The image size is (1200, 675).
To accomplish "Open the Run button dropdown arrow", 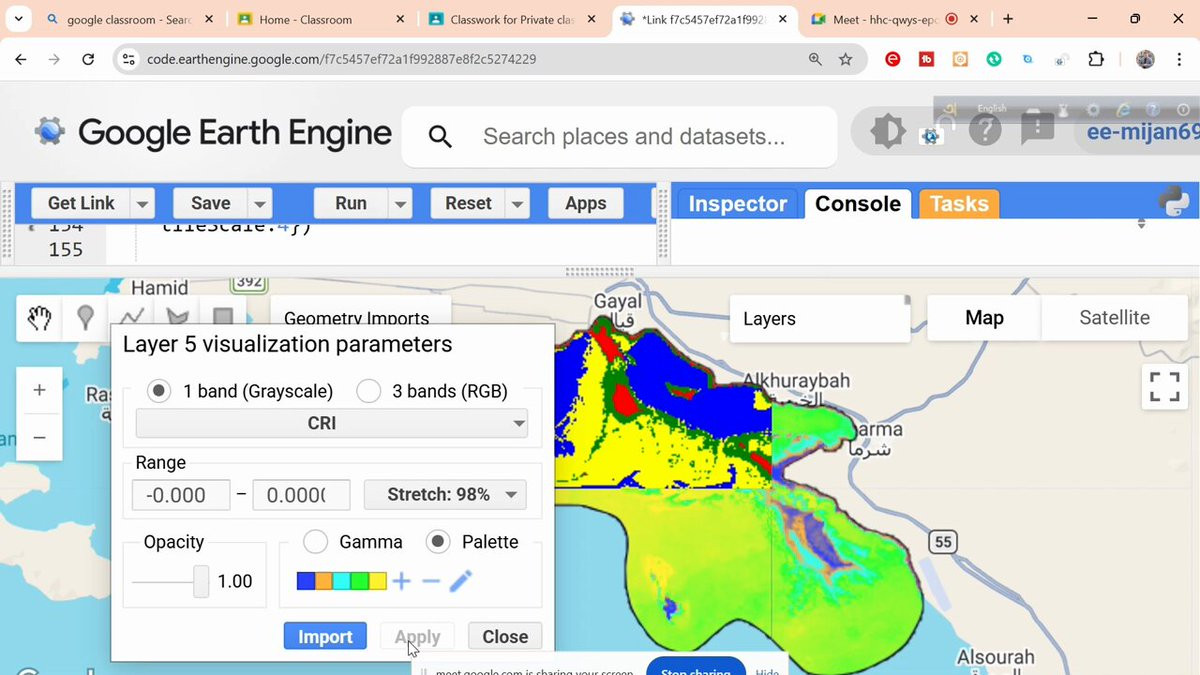I will click(x=400, y=204).
